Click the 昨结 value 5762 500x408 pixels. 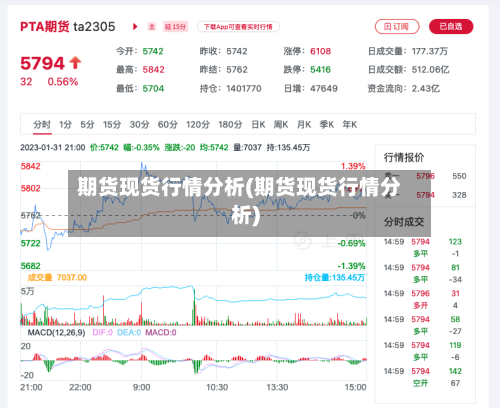(x=237, y=70)
